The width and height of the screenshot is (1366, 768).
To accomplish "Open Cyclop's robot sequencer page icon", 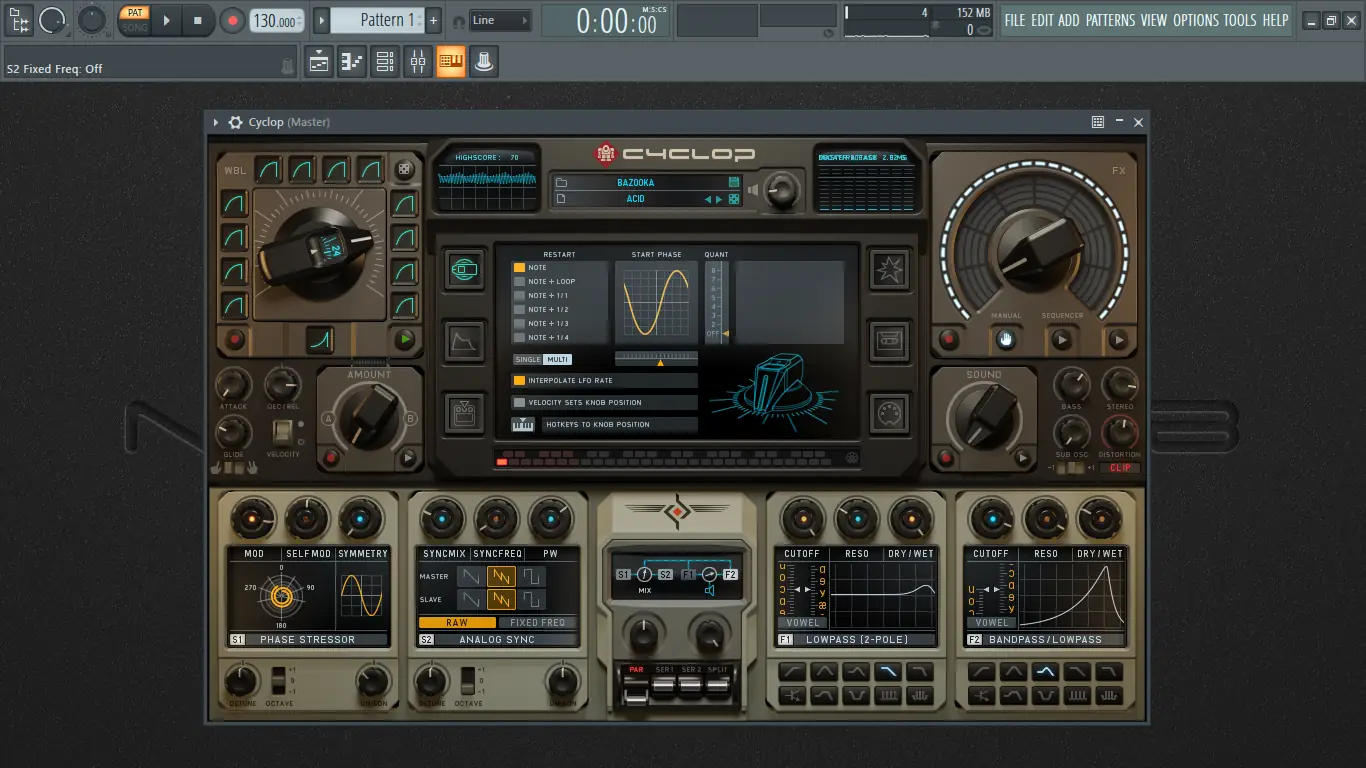I will point(463,412).
